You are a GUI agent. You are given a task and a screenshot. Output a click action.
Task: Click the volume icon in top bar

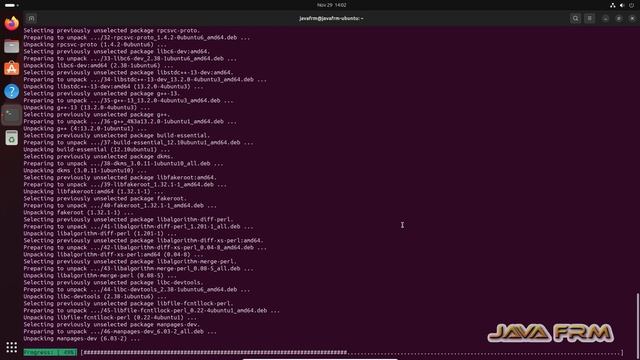coord(622,5)
